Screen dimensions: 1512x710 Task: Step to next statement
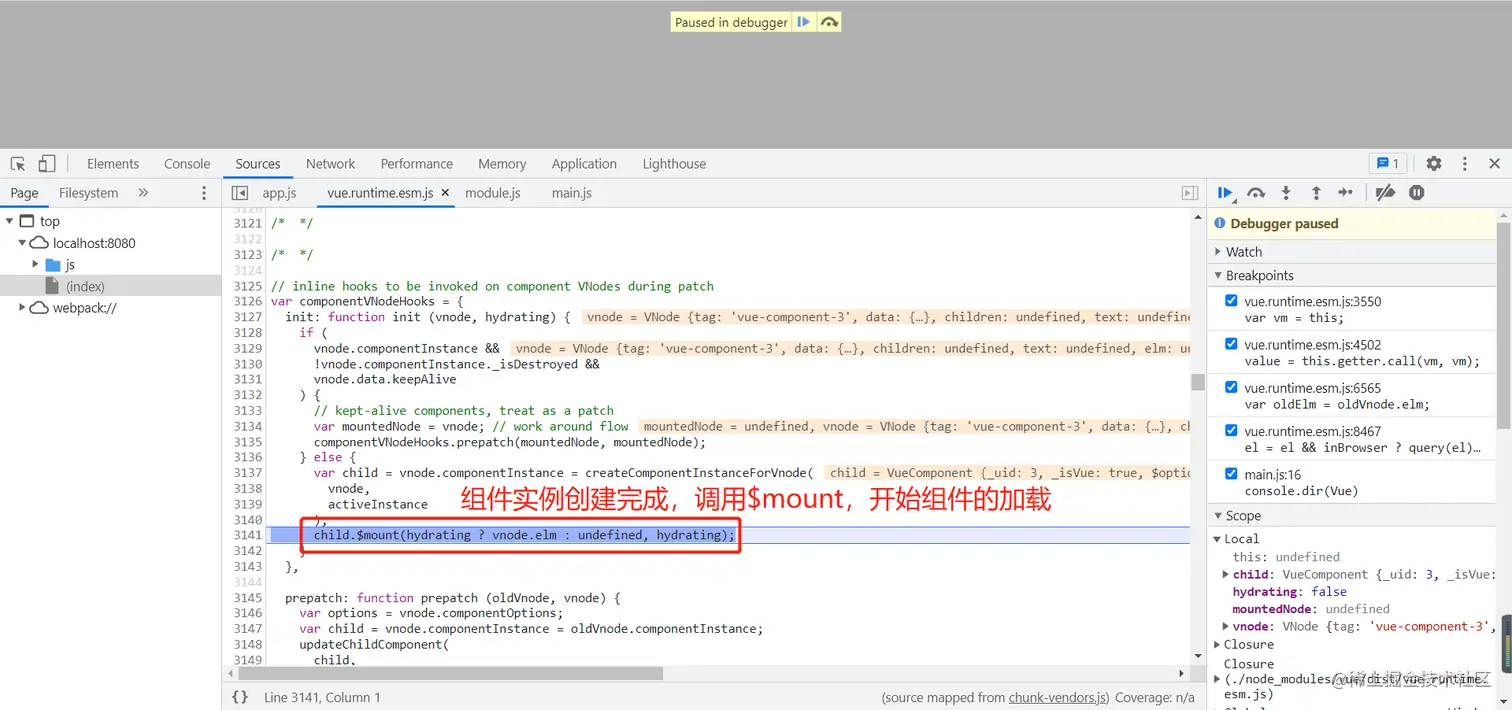point(1346,193)
